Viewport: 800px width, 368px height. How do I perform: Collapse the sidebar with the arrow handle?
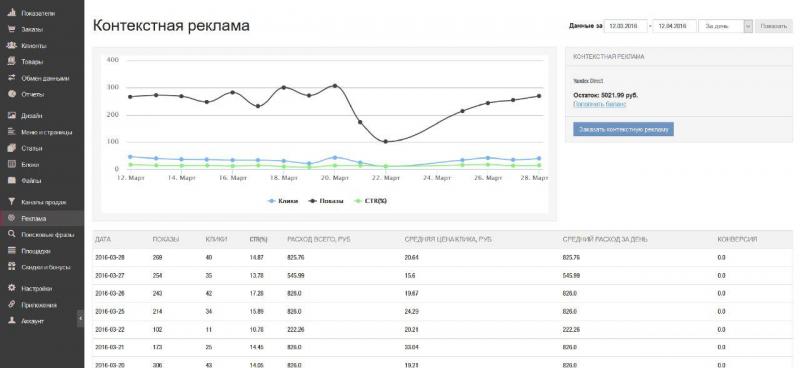(x=81, y=318)
